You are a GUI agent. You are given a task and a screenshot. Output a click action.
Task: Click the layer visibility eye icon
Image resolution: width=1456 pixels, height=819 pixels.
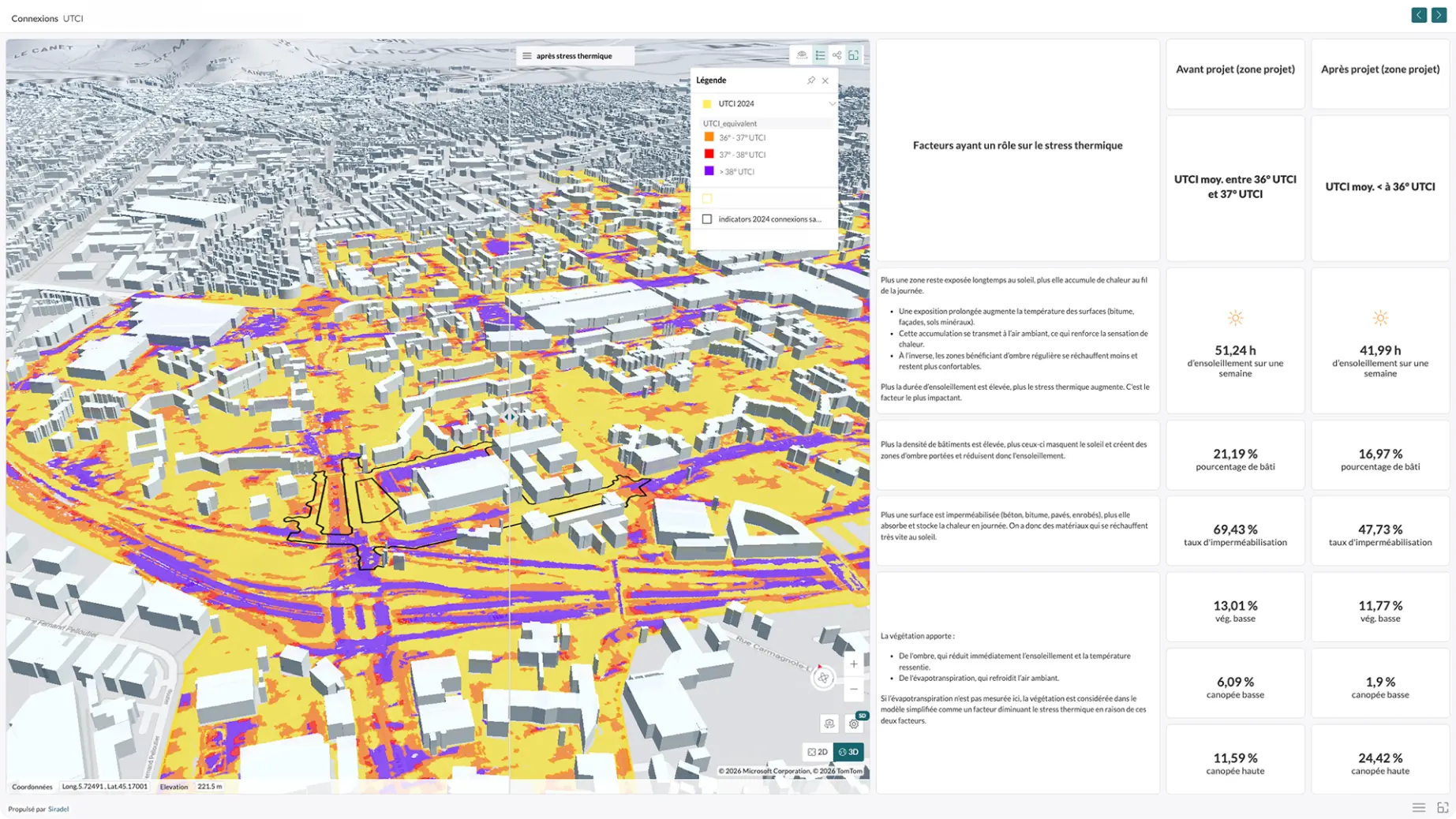pyautogui.click(x=802, y=55)
